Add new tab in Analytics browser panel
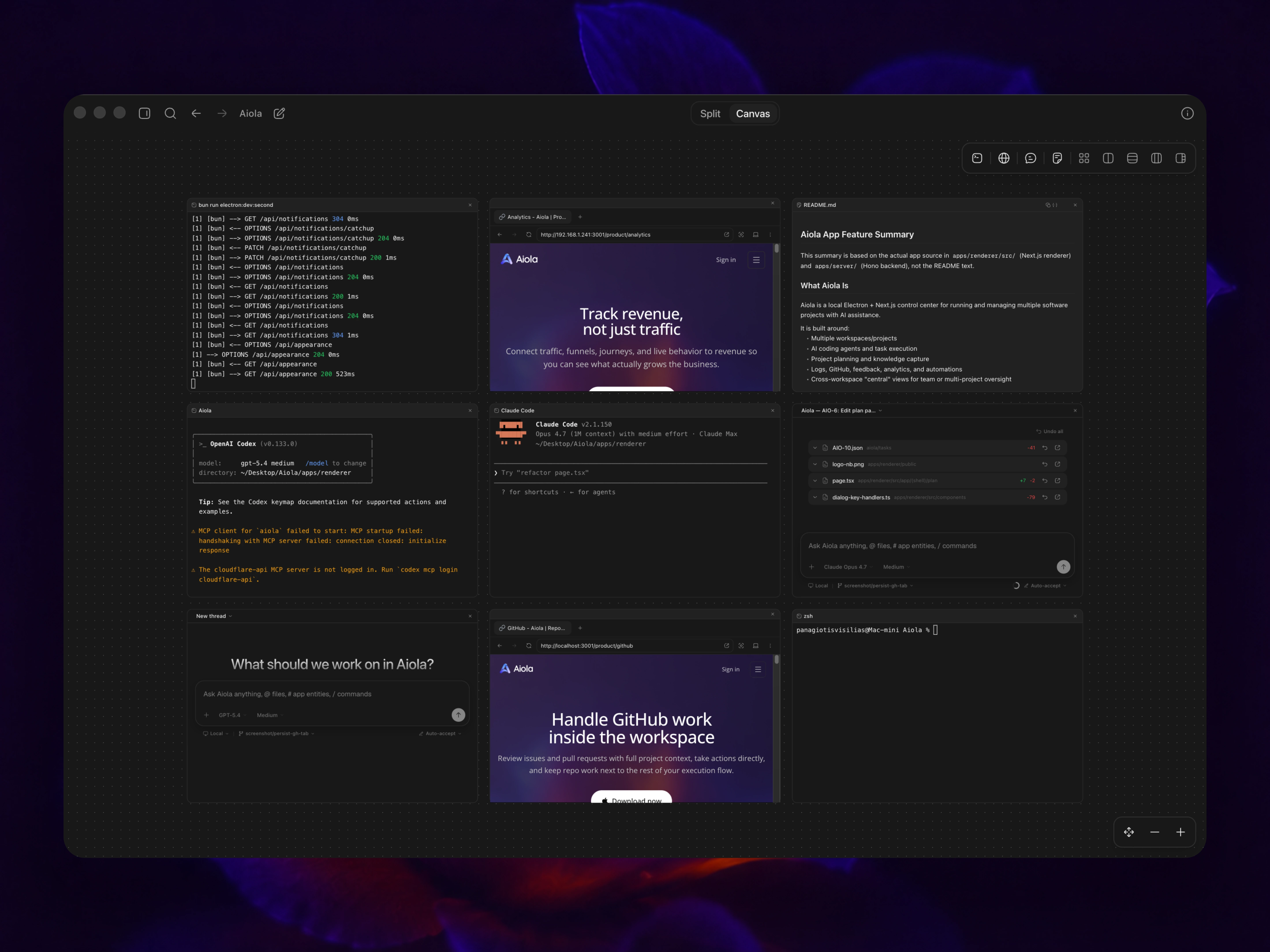Screen dimensions: 1270x952 [580, 217]
